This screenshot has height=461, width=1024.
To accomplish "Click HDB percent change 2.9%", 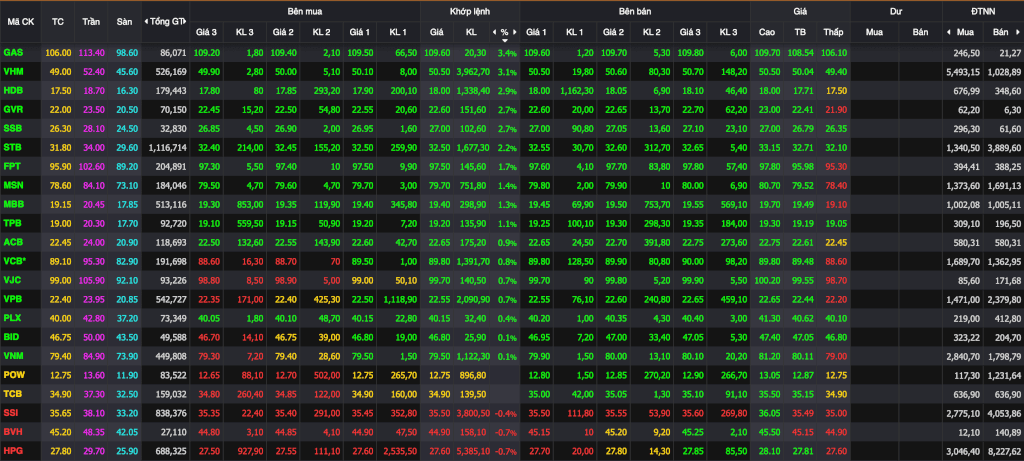I will pos(507,91).
